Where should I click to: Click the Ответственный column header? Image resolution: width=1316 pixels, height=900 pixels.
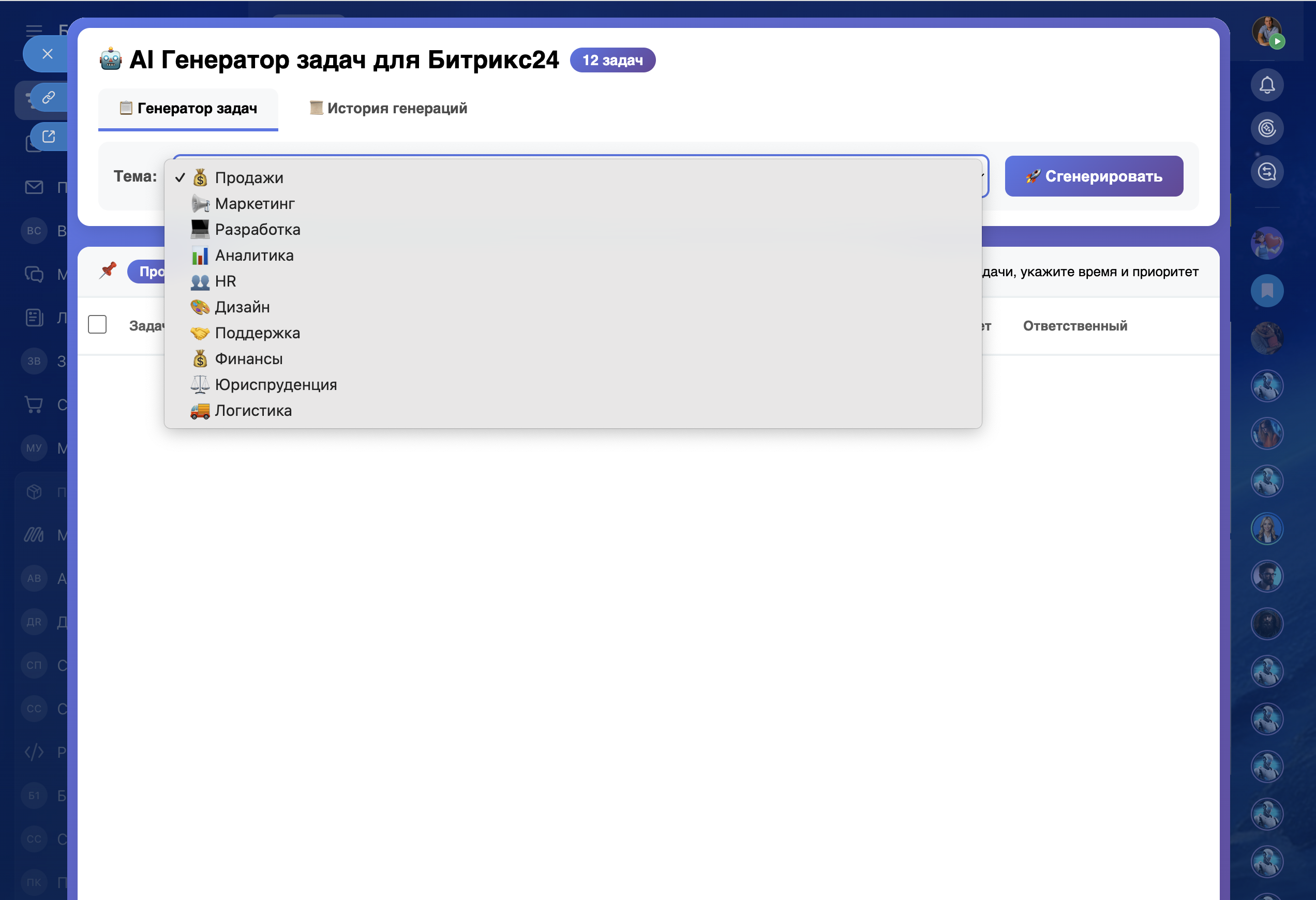tap(1075, 326)
